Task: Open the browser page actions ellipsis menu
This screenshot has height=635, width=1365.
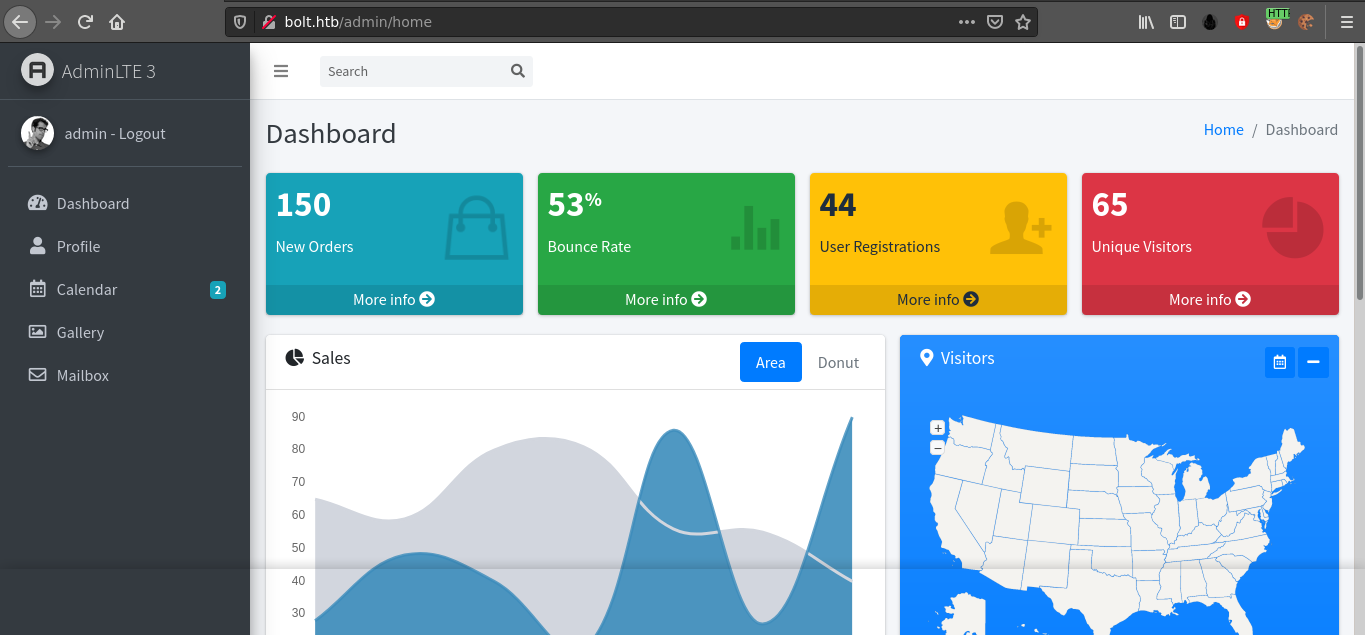Action: tap(966, 22)
